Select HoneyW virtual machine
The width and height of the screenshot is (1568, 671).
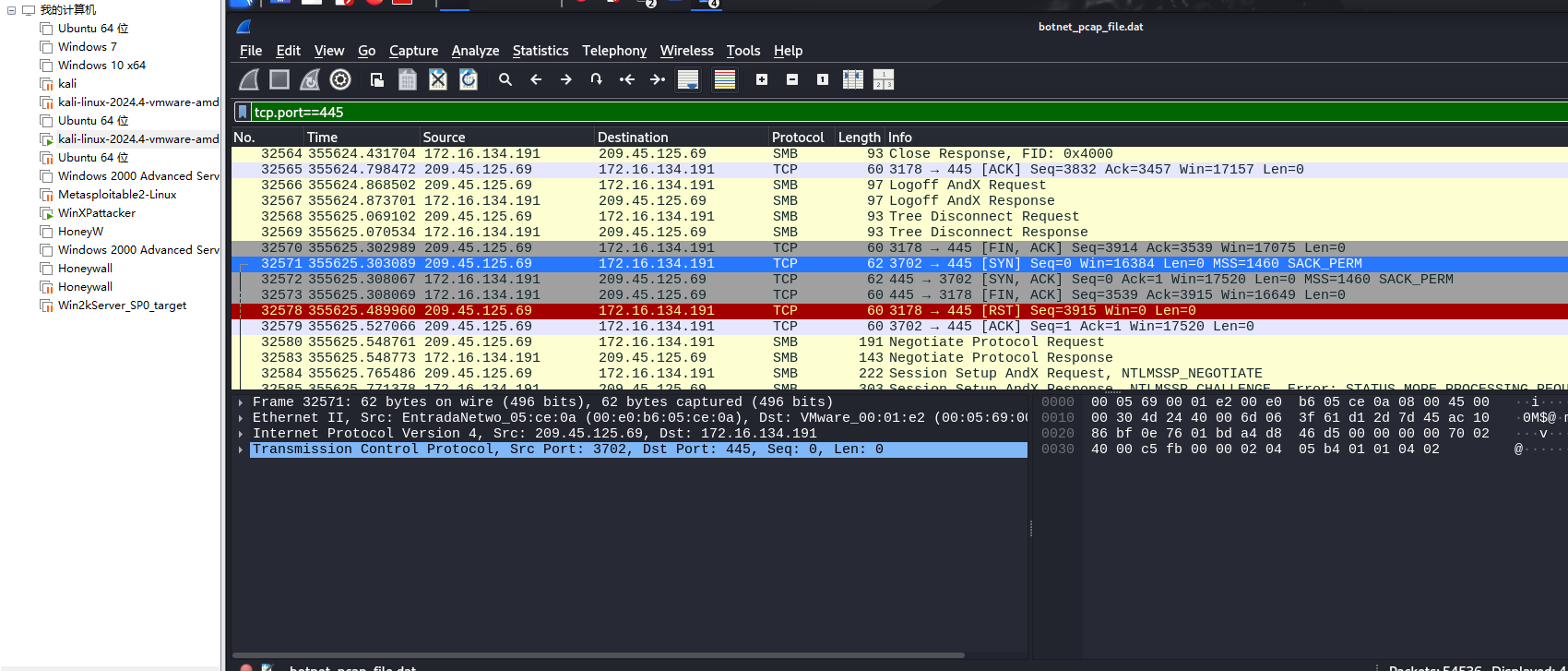pos(80,232)
